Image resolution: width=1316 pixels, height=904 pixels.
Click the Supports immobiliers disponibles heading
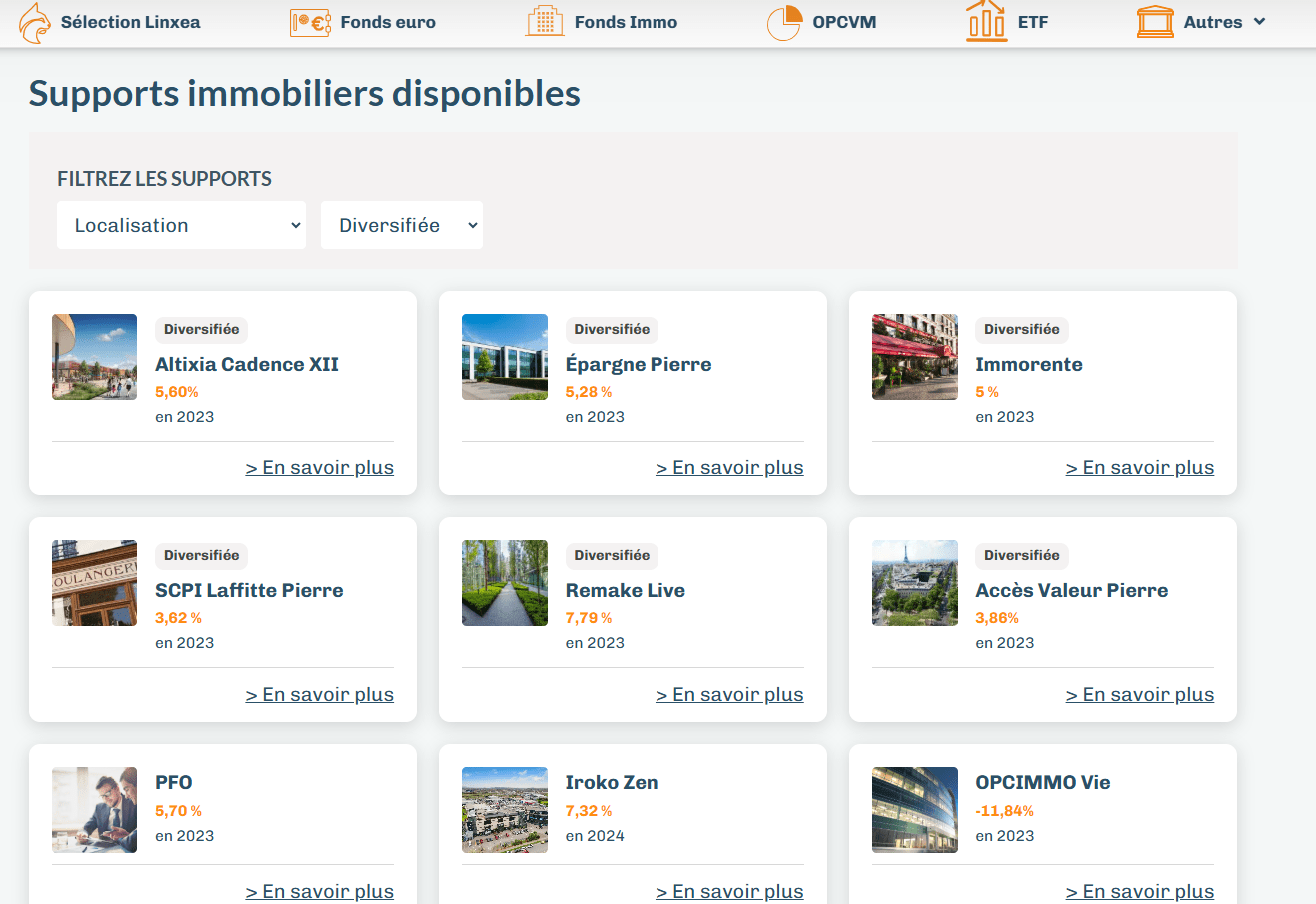tap(305, 93)
